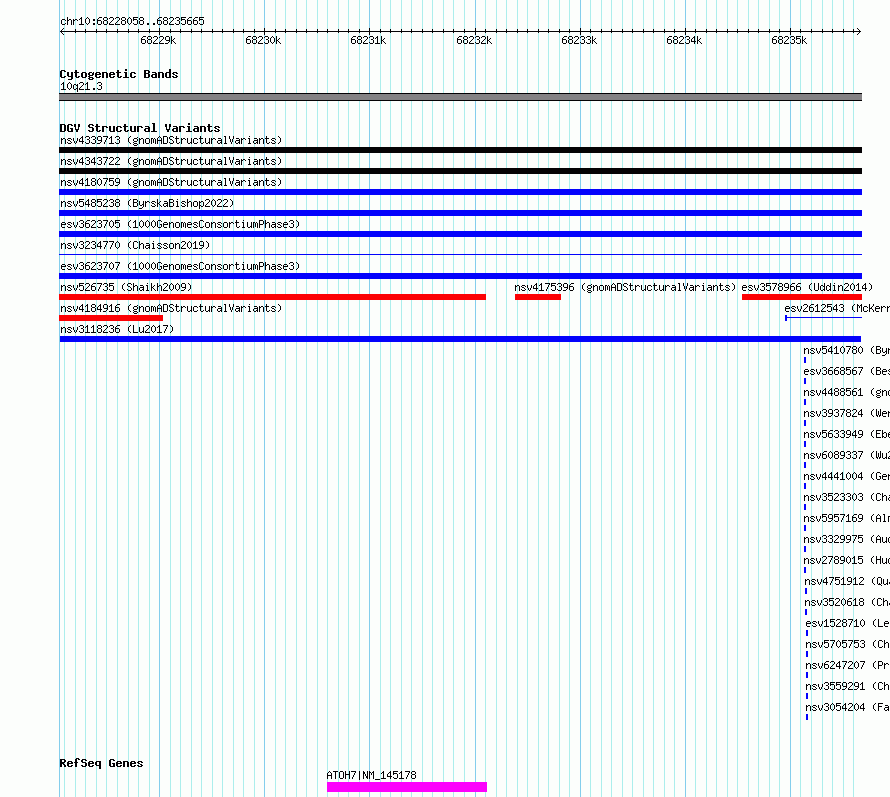Click the short red bar under nsv4175396

(x=538, y=297)
